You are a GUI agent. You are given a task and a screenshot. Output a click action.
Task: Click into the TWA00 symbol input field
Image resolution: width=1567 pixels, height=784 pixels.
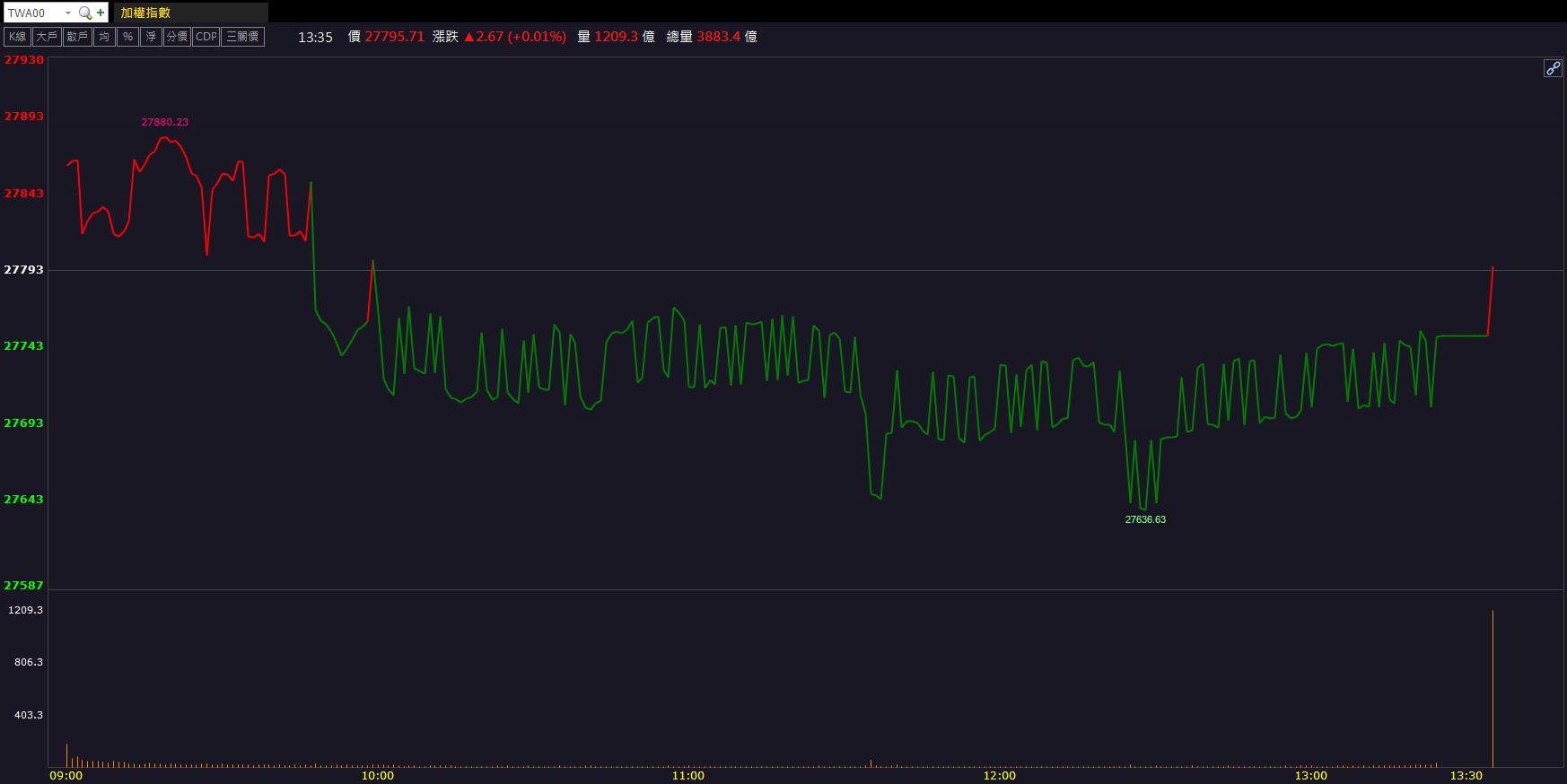pyautogui.click(x=32, y=13)
